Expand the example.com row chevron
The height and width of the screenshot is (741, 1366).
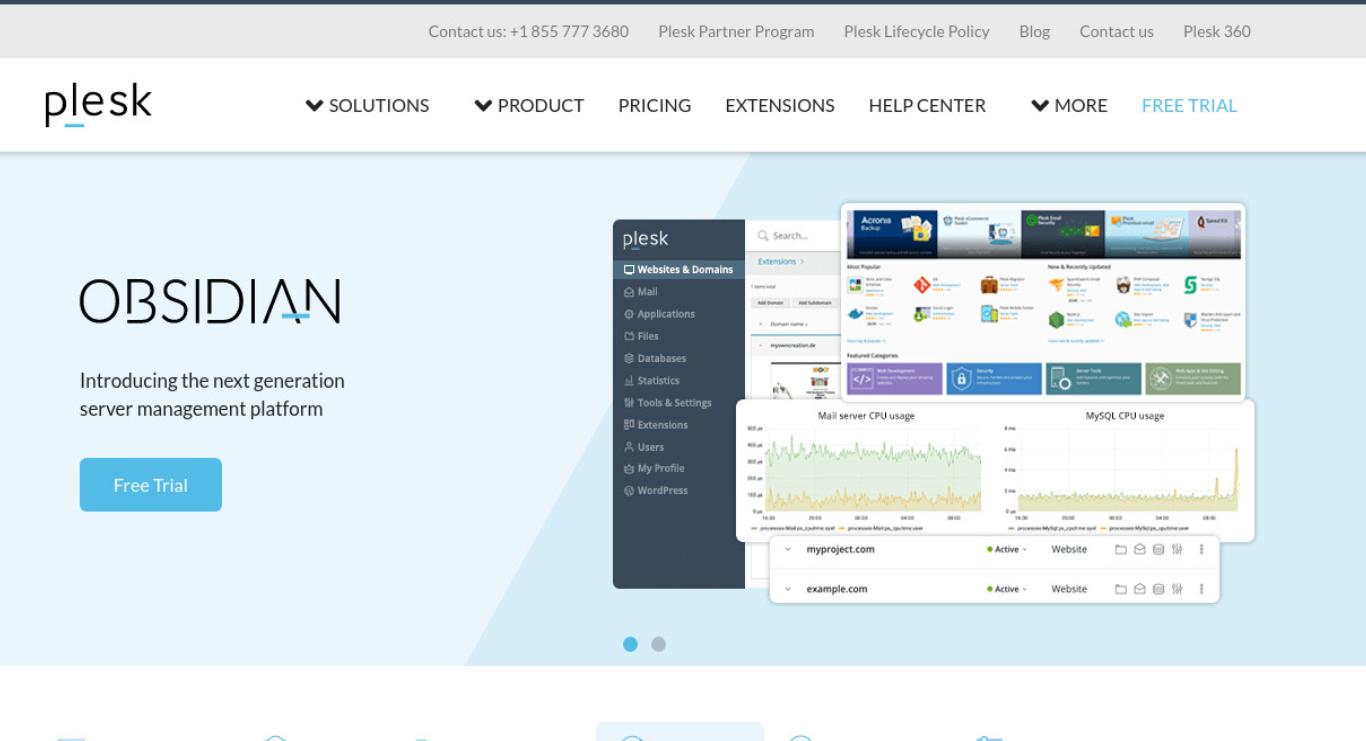pos(788,589)
